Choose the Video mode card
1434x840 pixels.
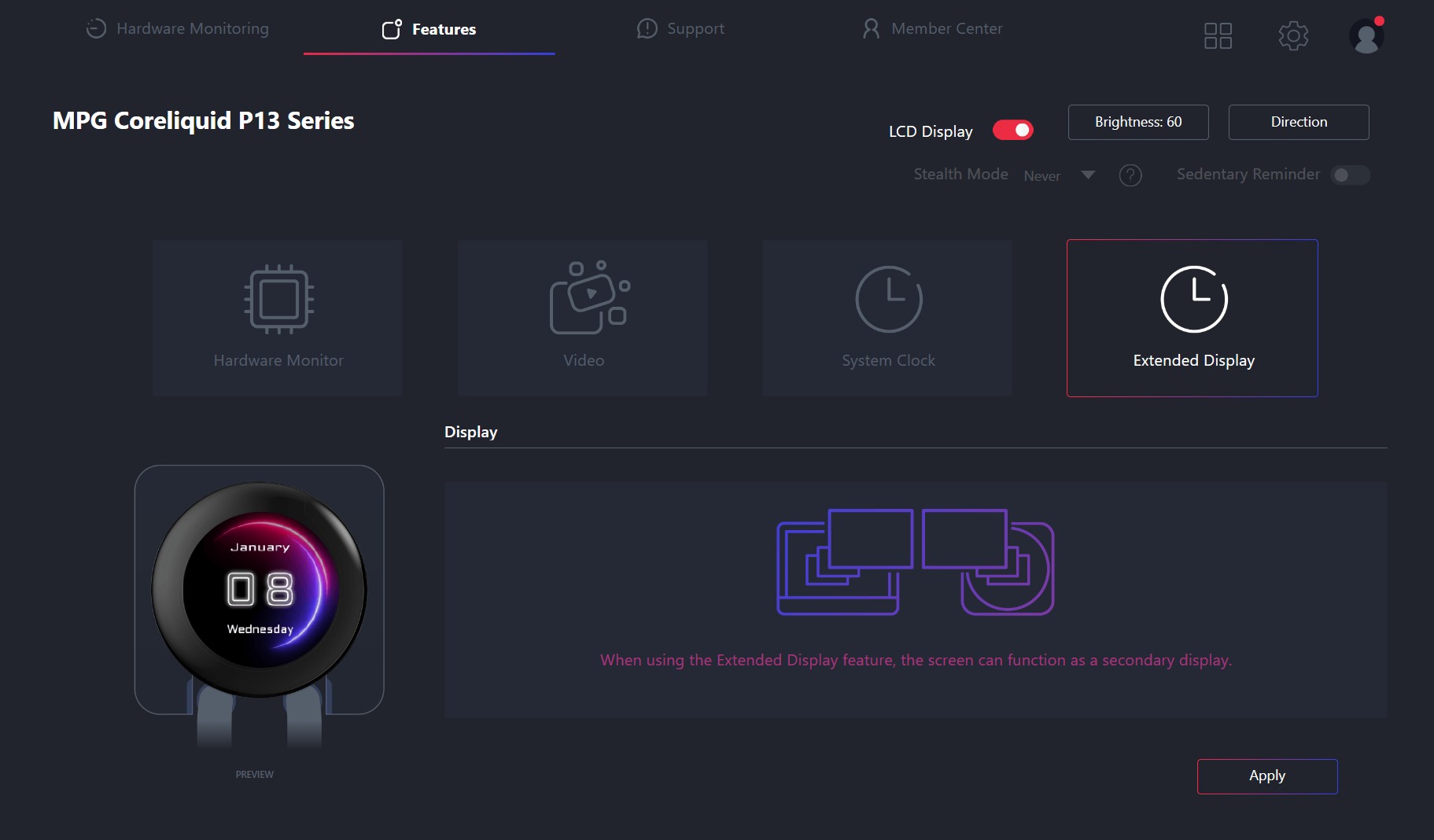(583, 318)
